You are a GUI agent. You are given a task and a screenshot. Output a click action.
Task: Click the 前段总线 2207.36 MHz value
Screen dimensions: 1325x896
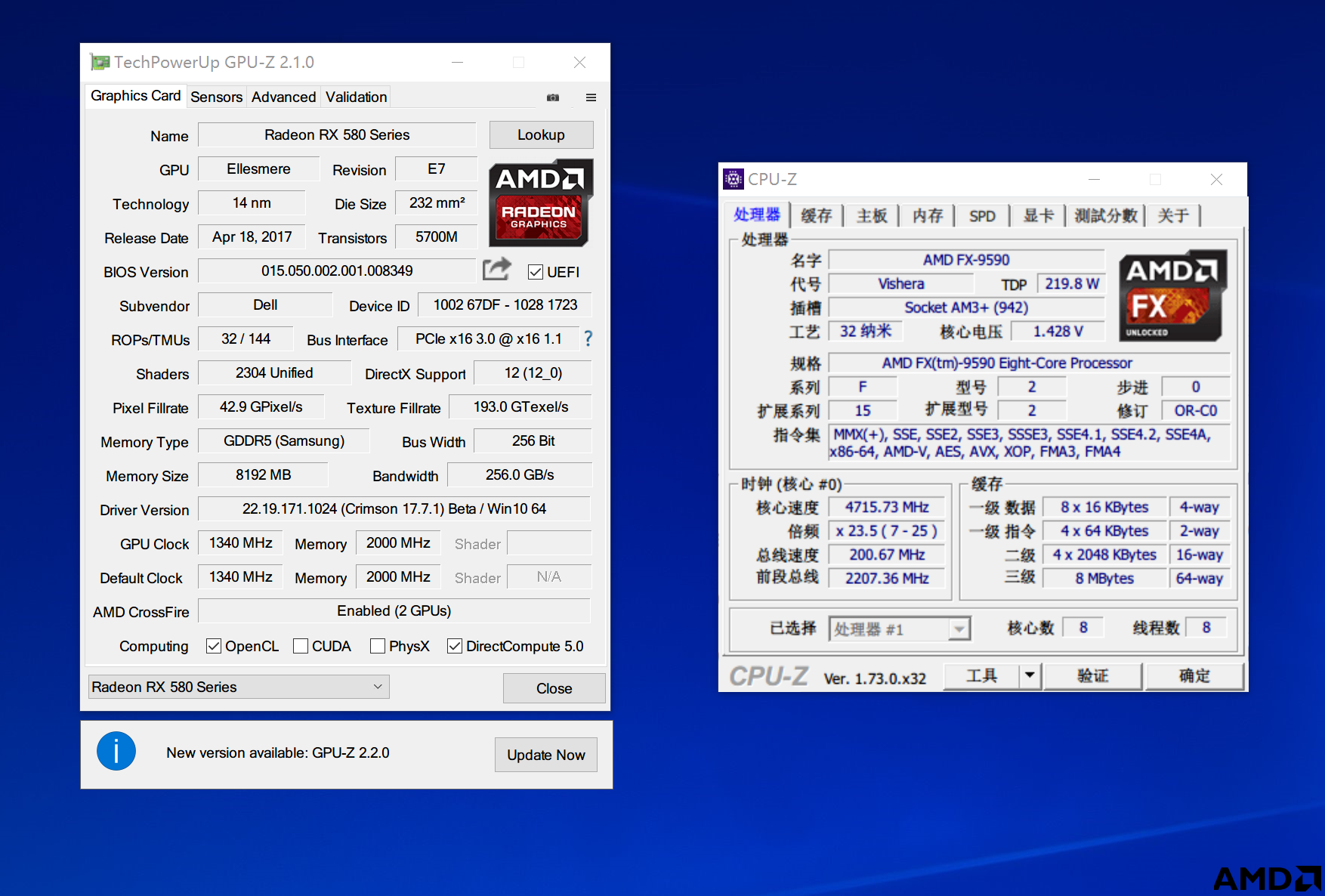point(887,578)
